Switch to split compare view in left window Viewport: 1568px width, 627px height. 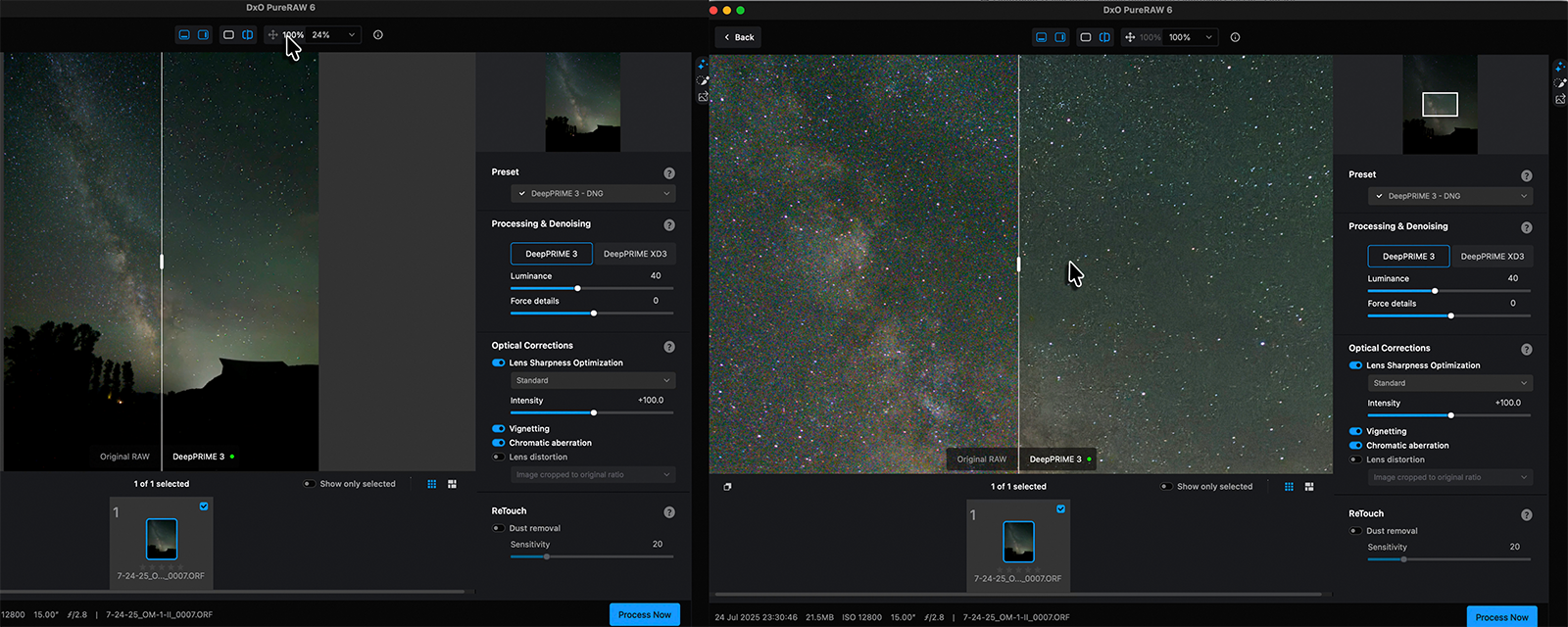tap(248, 34)
